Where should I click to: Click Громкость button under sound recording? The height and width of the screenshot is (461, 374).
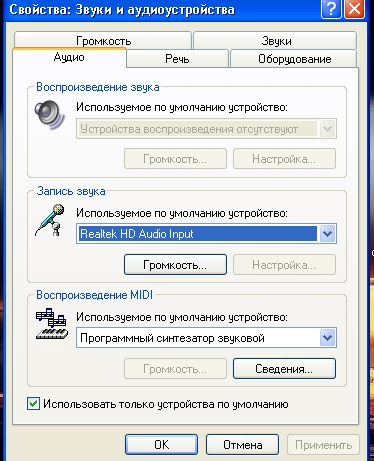point(175,265)
